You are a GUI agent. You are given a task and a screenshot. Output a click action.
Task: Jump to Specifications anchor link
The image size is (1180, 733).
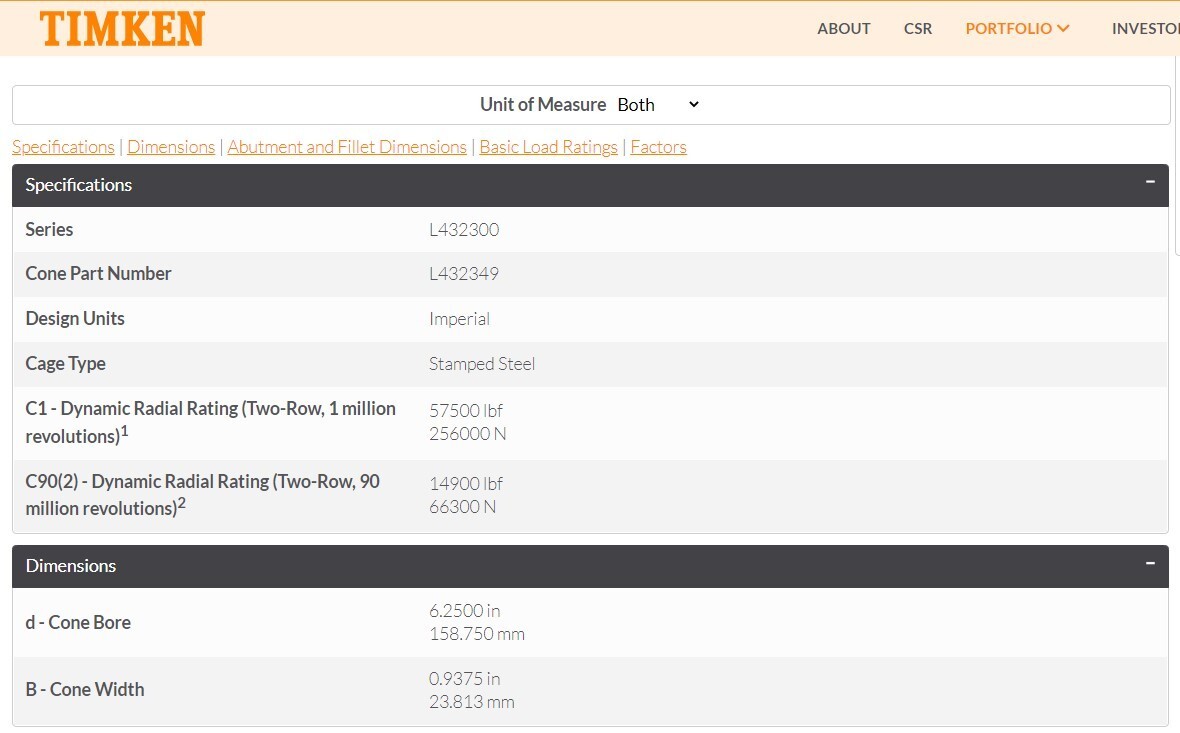coord(63,147)
